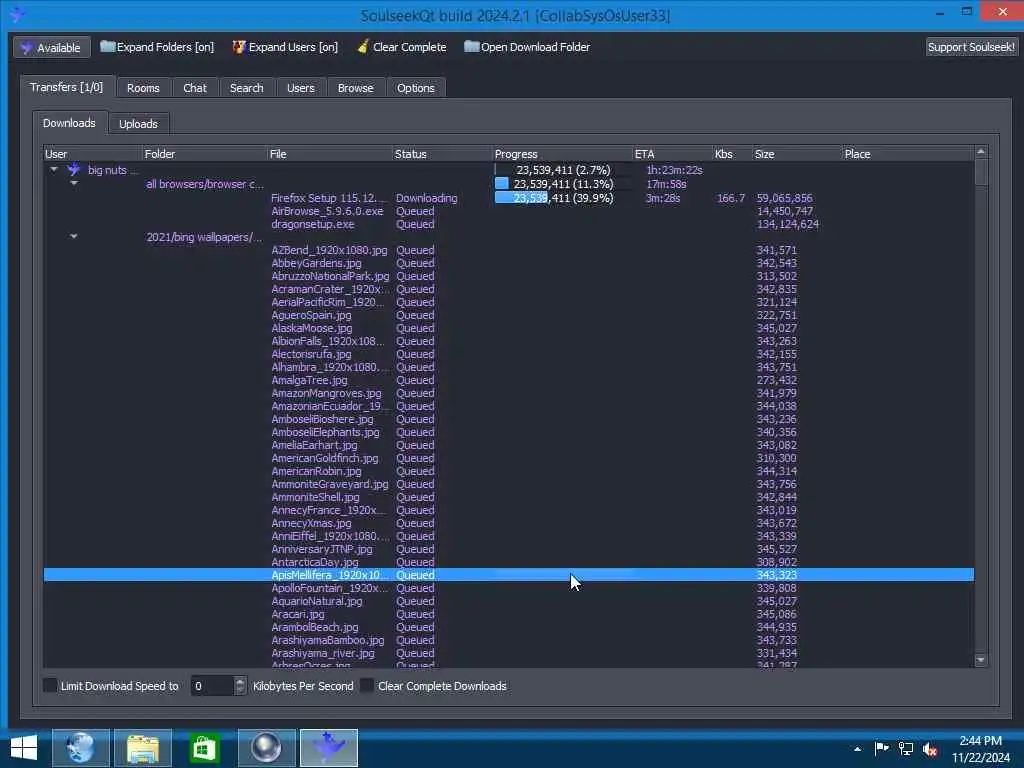
Task: Click the bird icon beside big nuts
Action: click(x=74, y=170)
